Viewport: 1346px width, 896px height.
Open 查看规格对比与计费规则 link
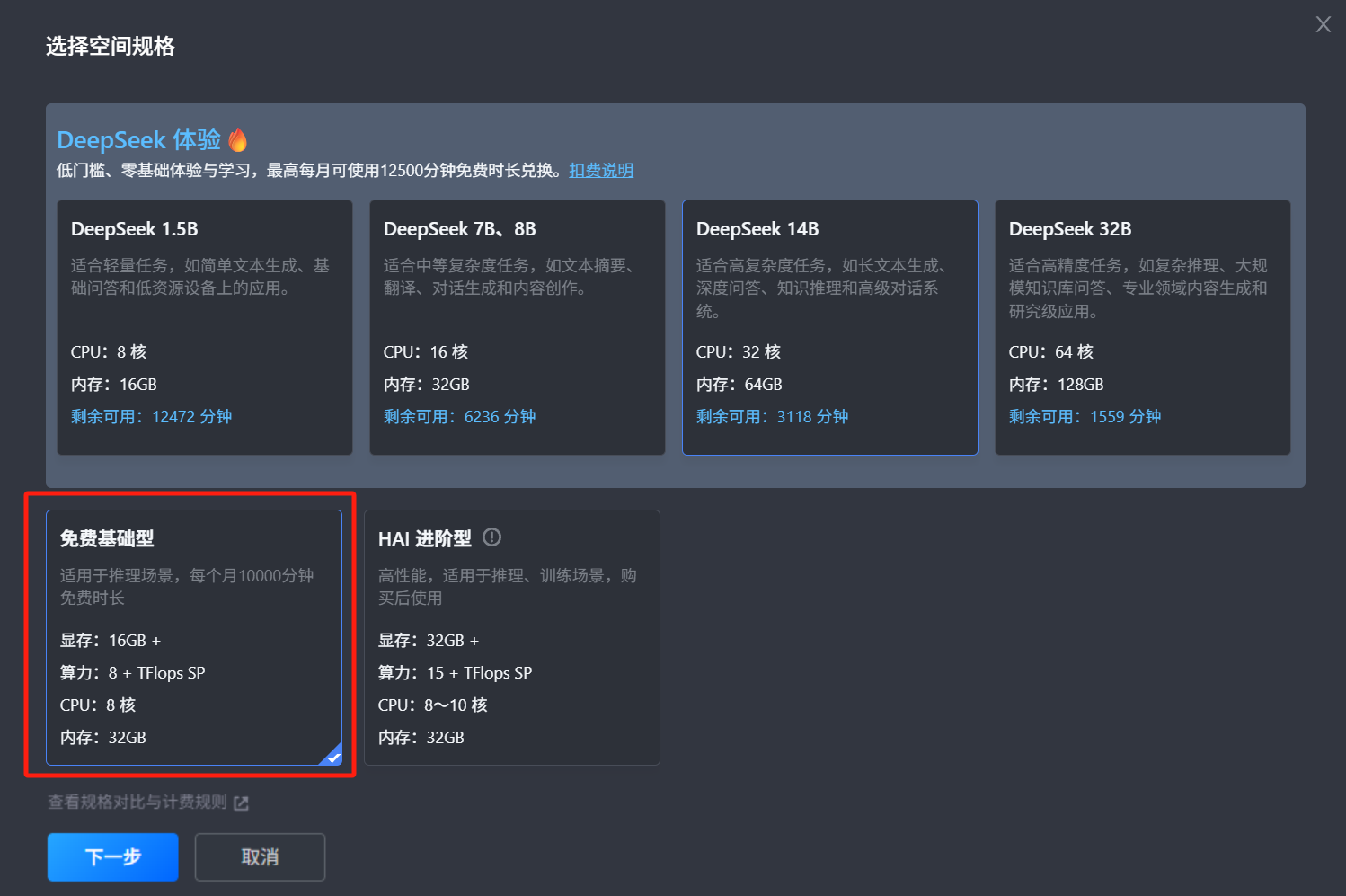click(137, 802)
